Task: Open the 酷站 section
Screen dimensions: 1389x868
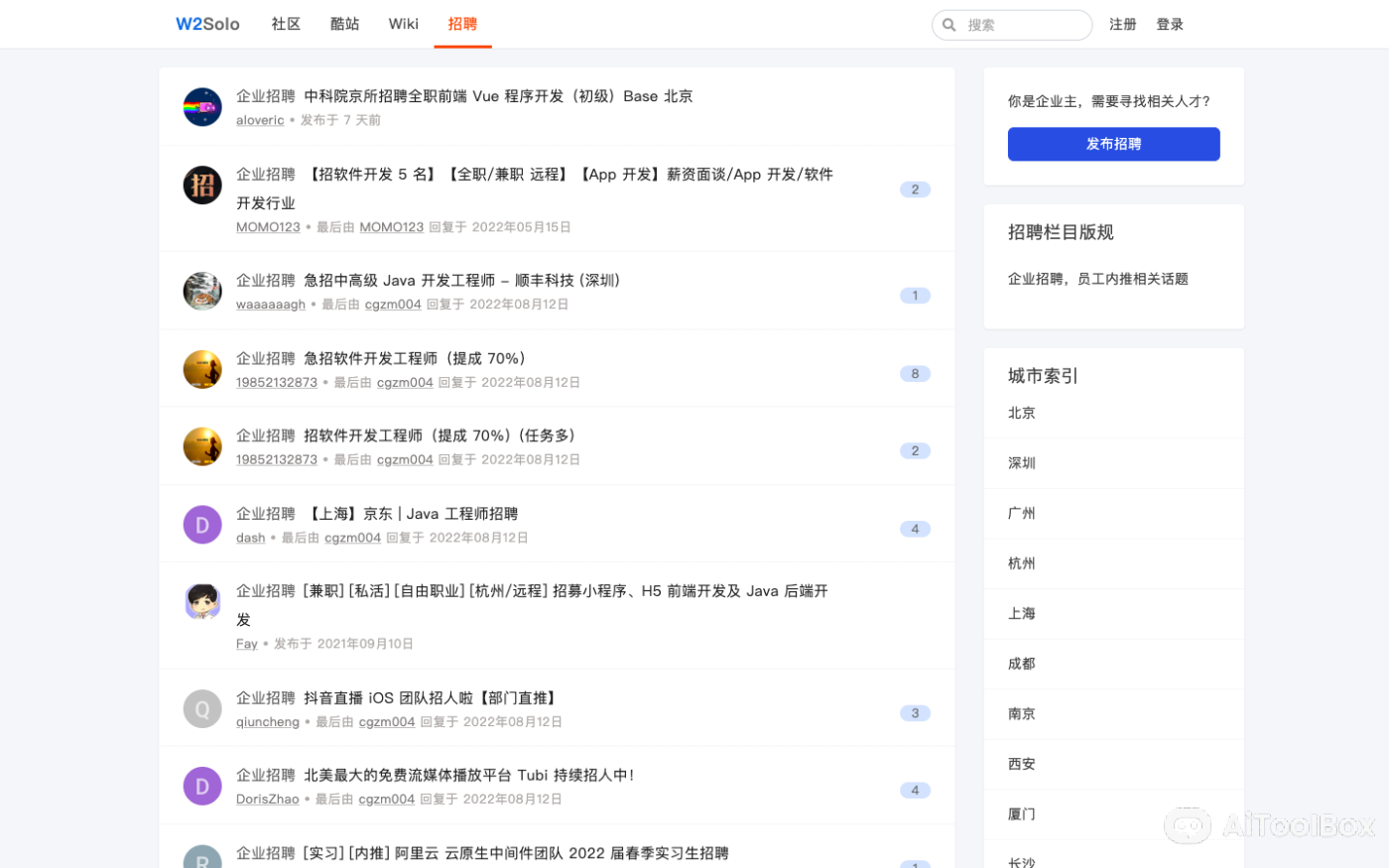Action: pos(344,24)
